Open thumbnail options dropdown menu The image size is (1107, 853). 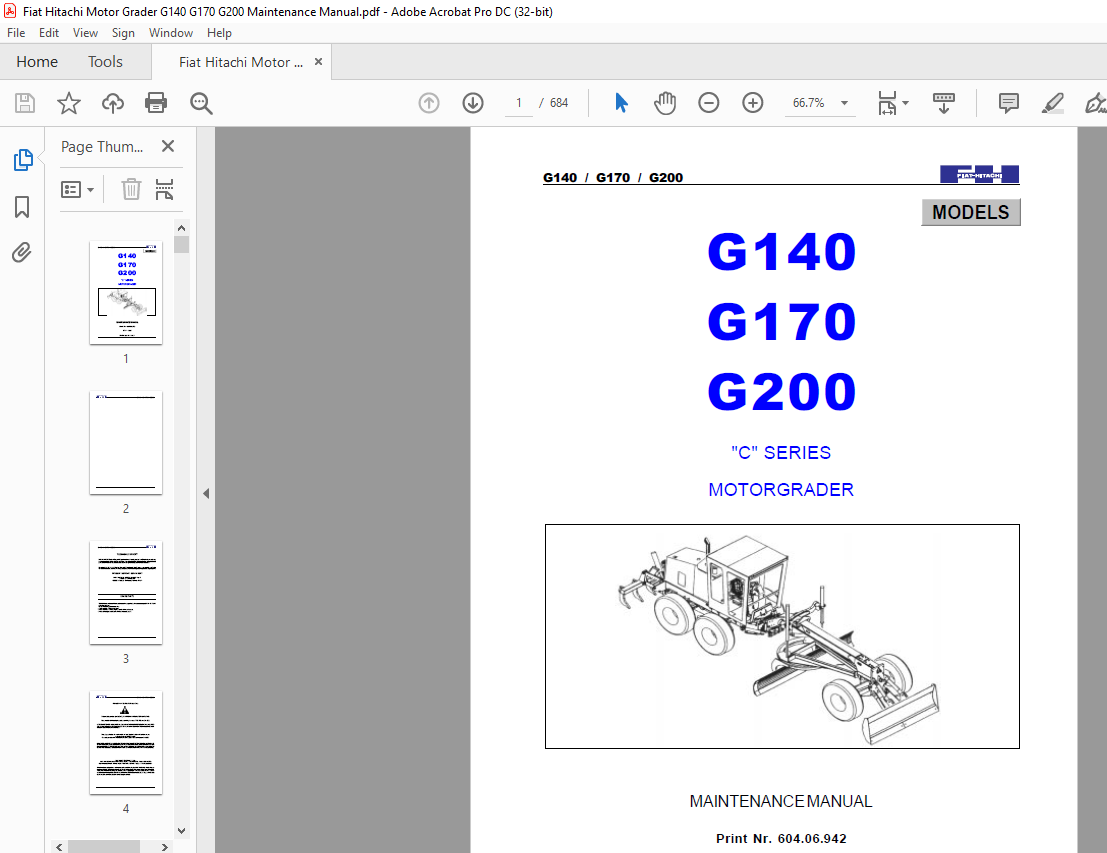click(78, 189)
